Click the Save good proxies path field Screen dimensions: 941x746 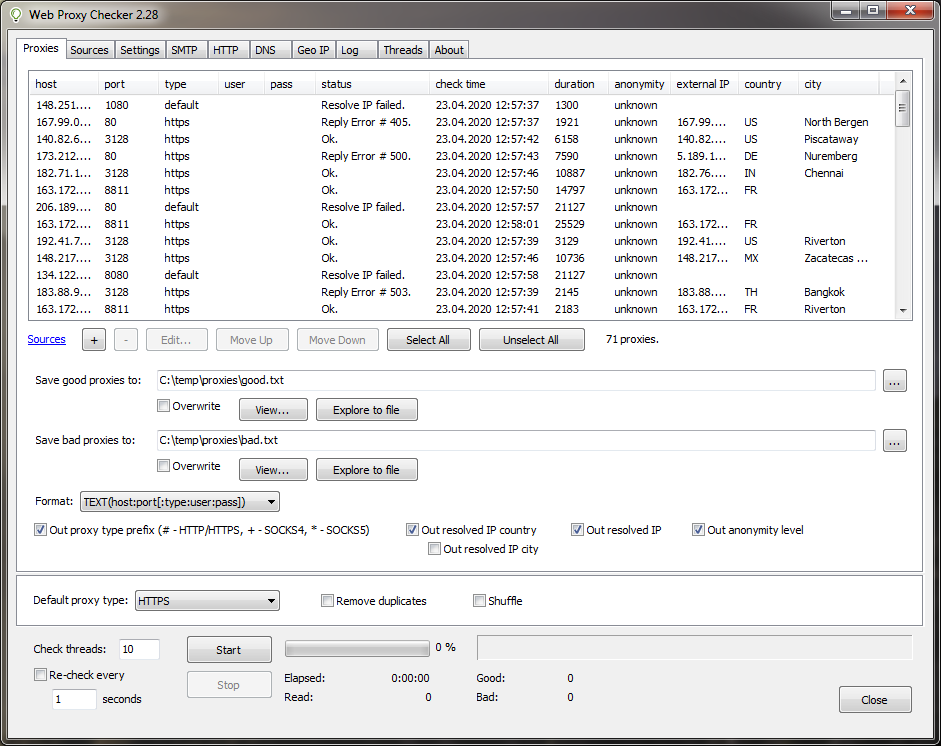[x=516, y=381]
